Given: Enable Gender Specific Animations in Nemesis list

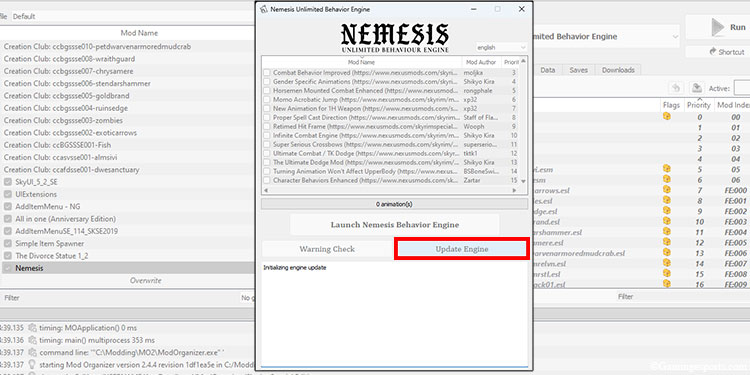Looking at the screenshot, I should click(267, 82).
